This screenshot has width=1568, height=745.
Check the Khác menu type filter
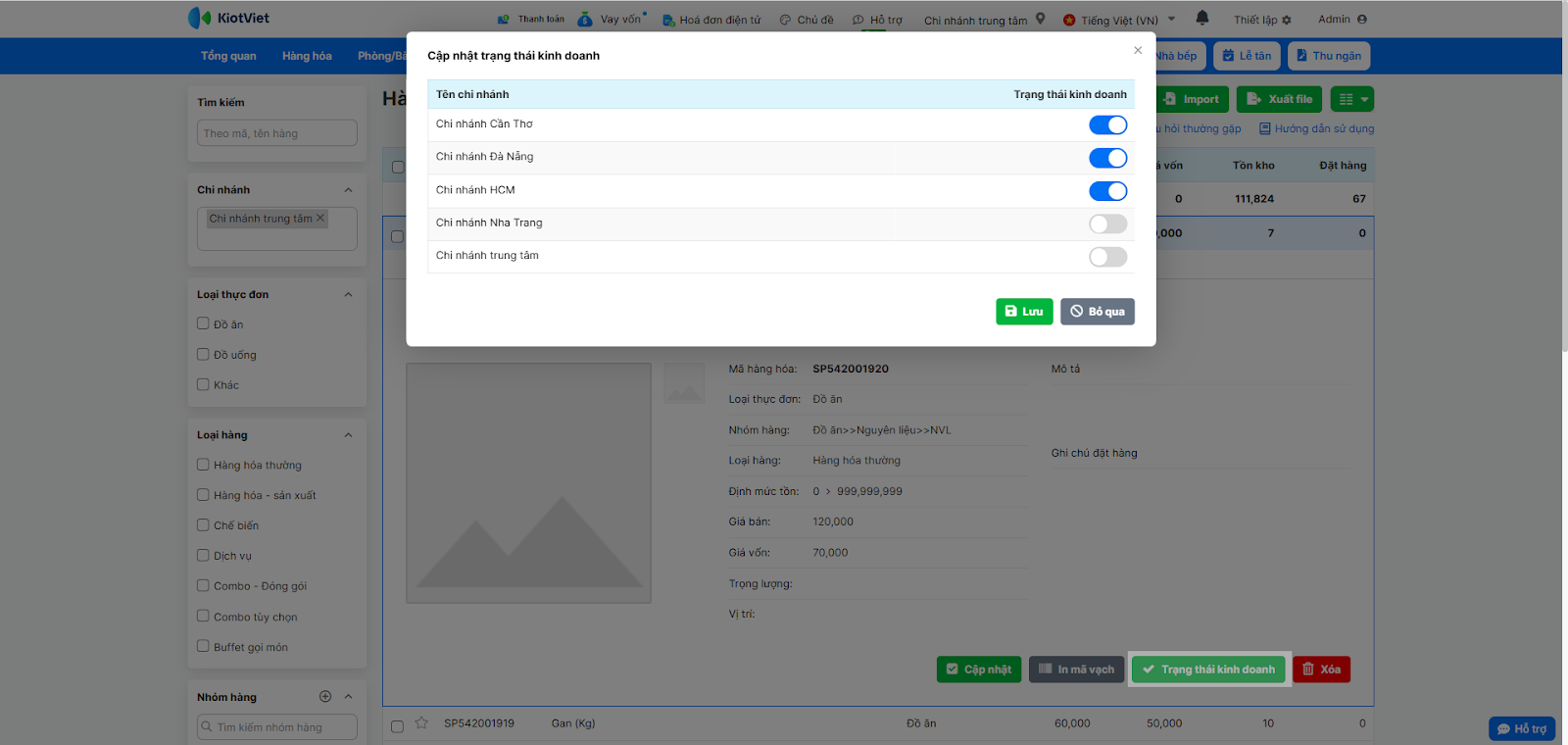(203, 384)
